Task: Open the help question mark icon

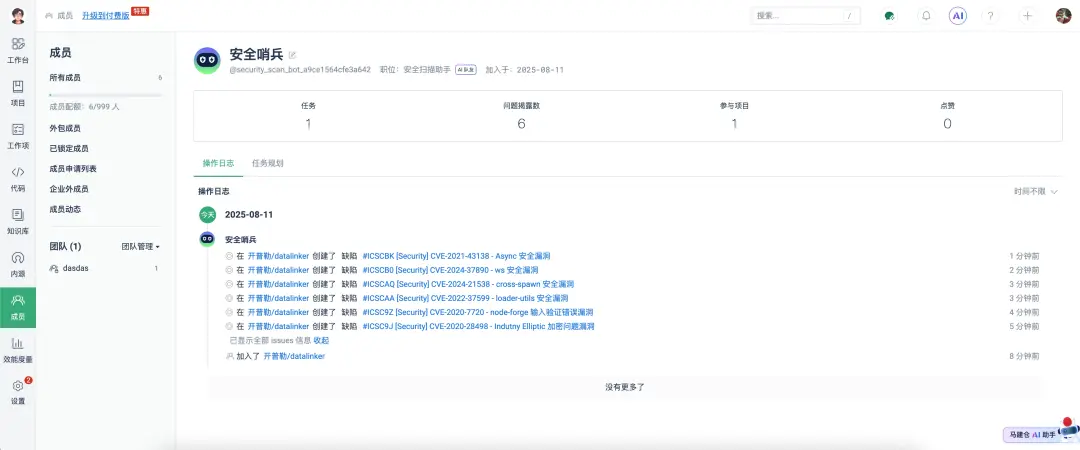Action: click(990, 16)
